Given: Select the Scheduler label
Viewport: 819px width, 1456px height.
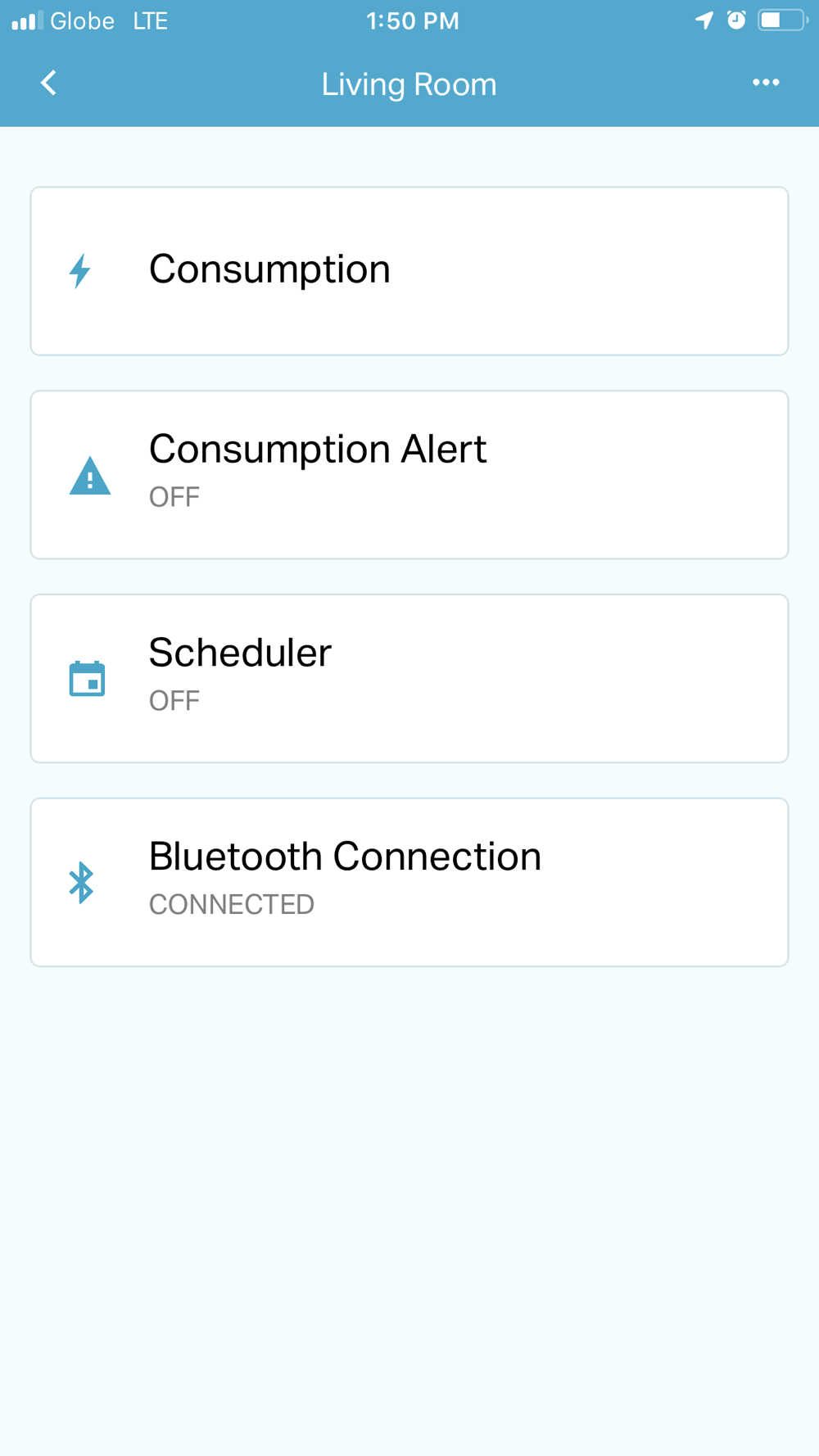Looking at the screenshot, I should (x=240, y=653).
